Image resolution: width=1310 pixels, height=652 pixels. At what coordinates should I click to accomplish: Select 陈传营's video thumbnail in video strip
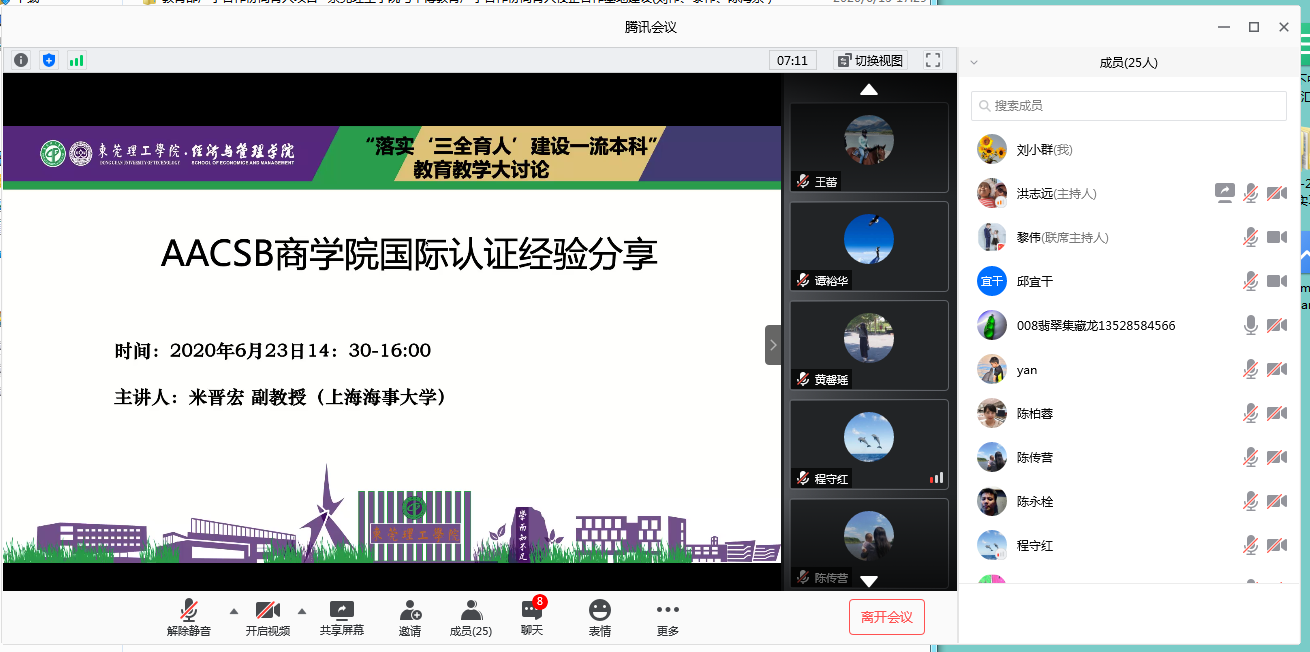pos(869,543)
